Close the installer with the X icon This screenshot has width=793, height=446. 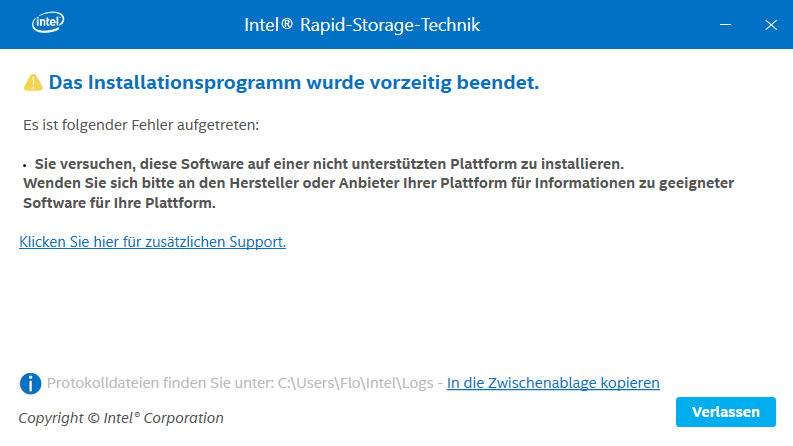click(x=771, y=25)
